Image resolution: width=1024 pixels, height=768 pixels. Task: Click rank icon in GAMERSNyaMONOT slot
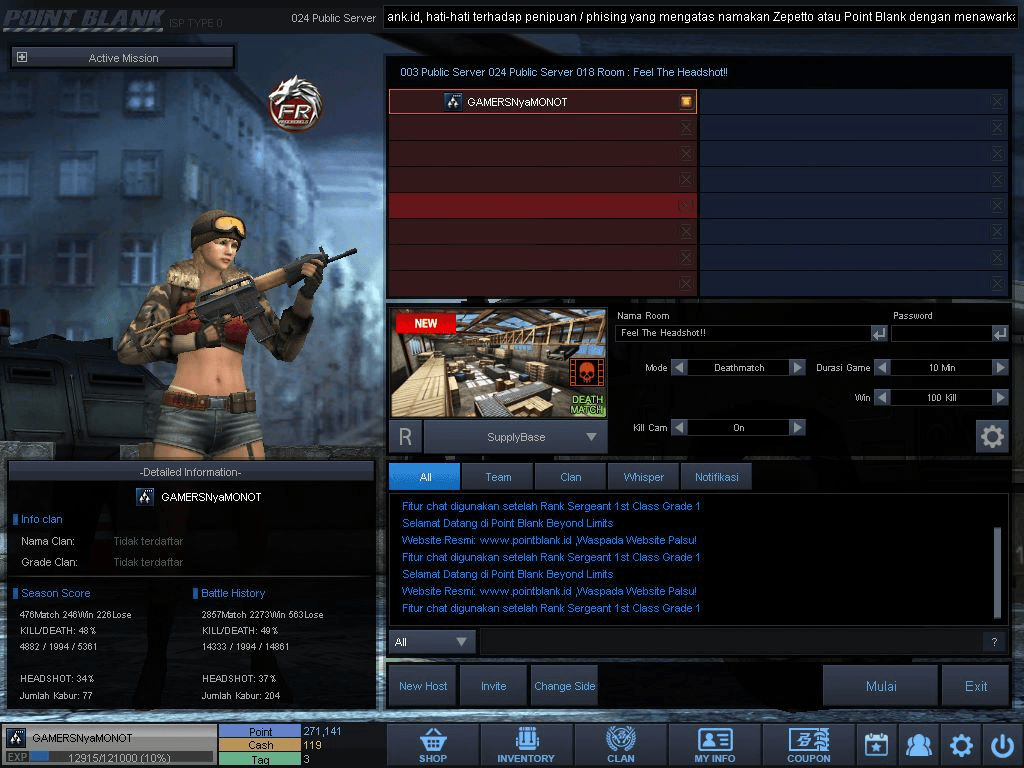(x=453, y=102)
